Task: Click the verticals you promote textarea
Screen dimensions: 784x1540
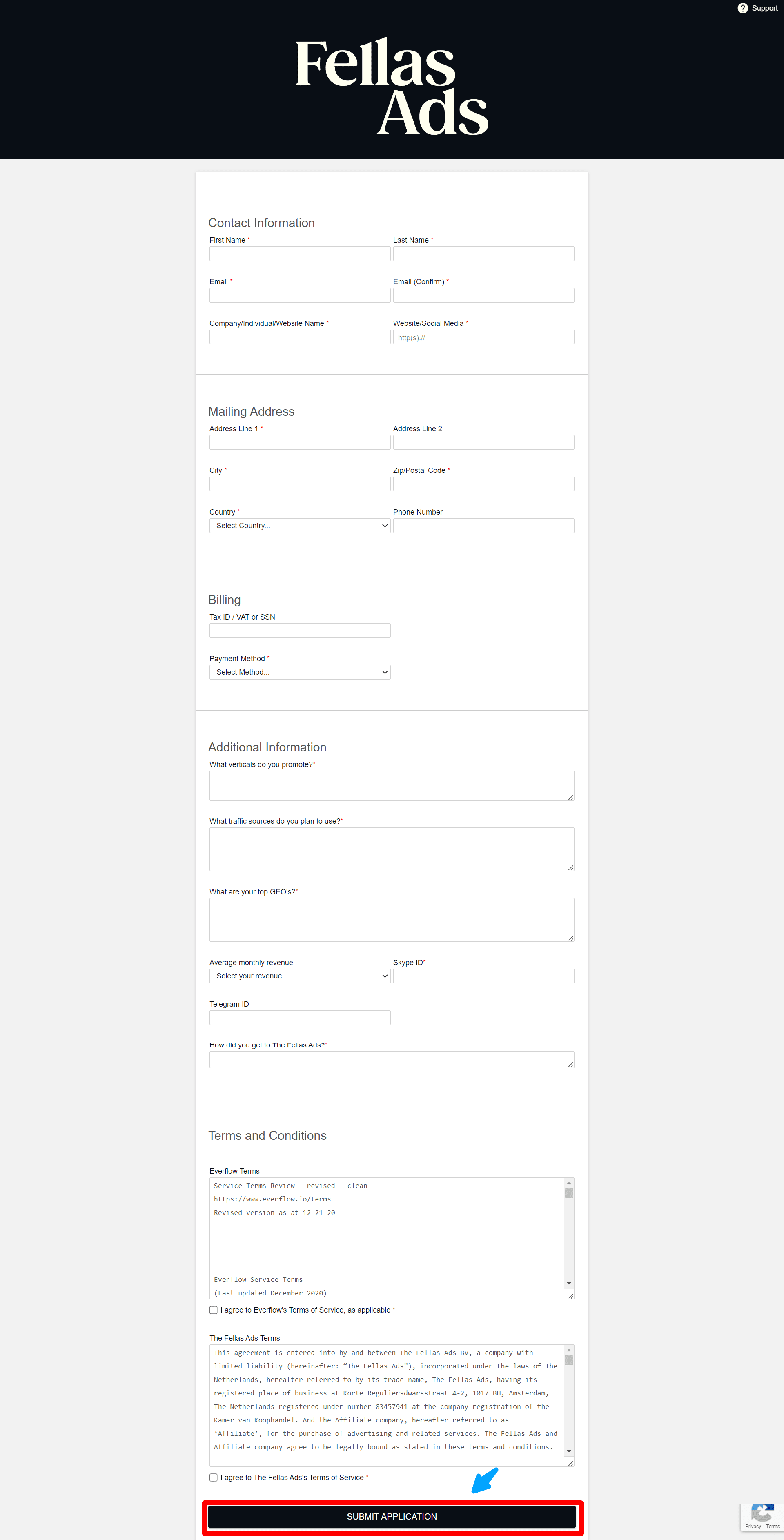Action: point(392,786)
